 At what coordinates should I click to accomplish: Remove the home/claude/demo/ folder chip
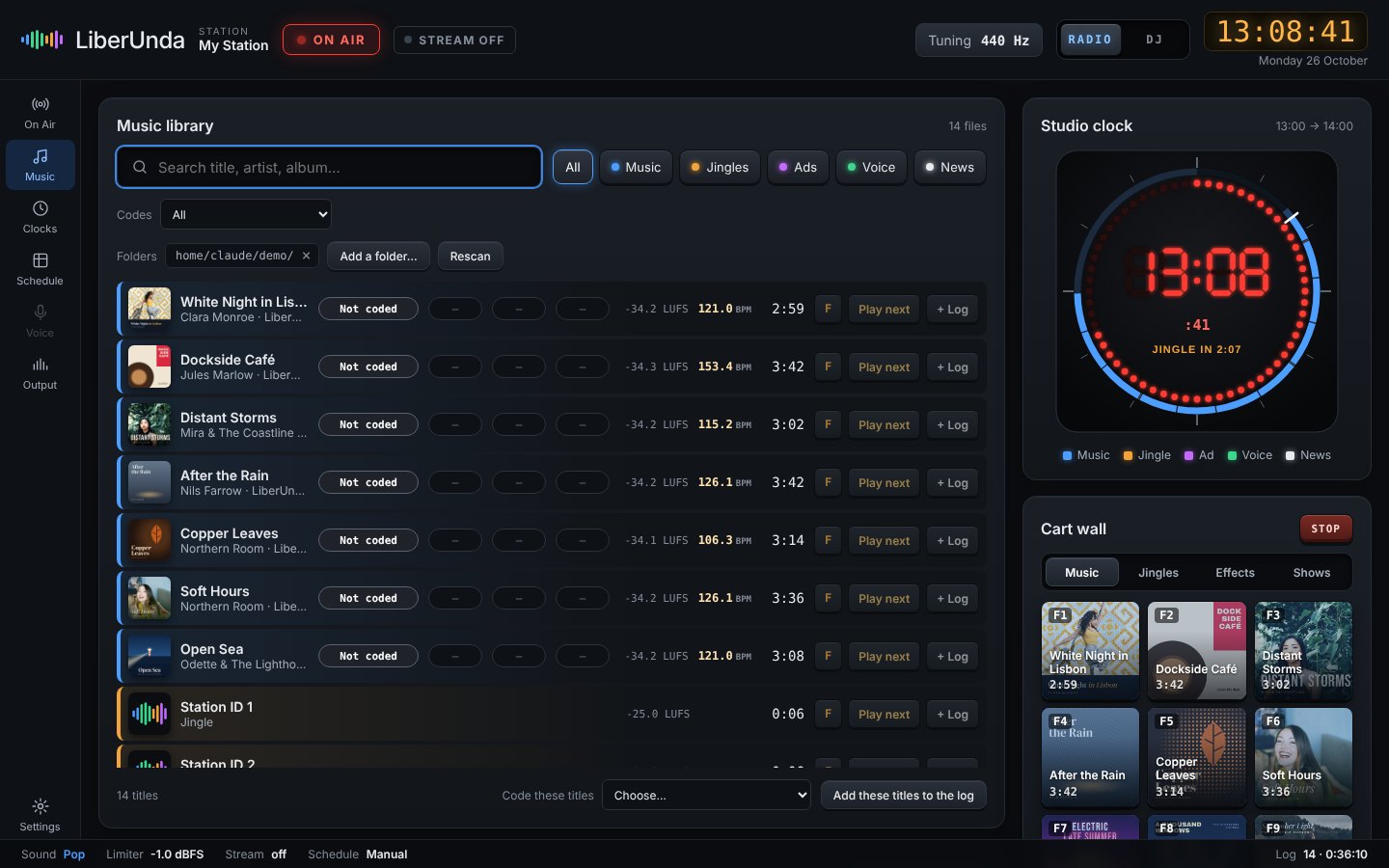306,256
